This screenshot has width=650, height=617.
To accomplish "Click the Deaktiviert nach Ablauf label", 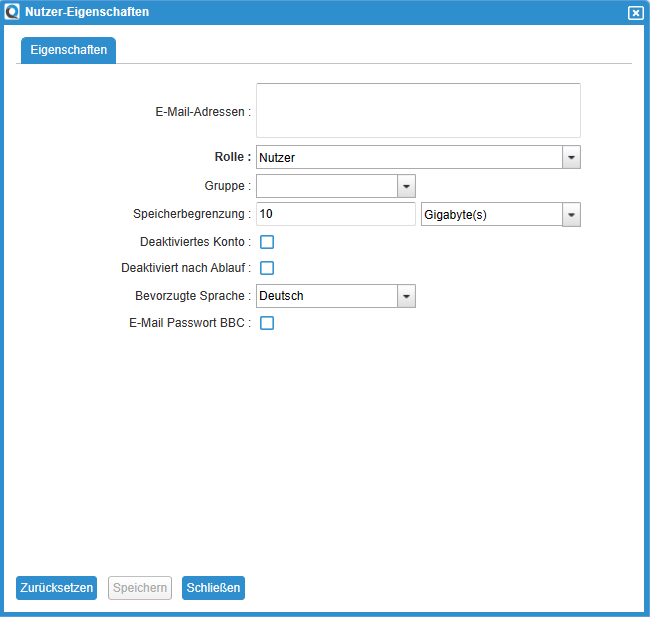I will (x=186, y=268).
